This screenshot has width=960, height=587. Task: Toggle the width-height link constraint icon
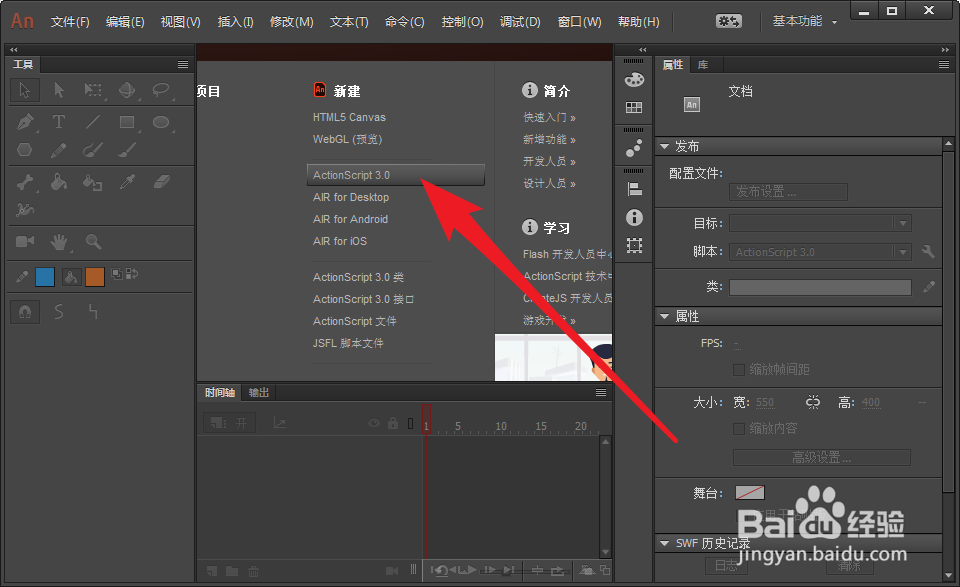812,402
